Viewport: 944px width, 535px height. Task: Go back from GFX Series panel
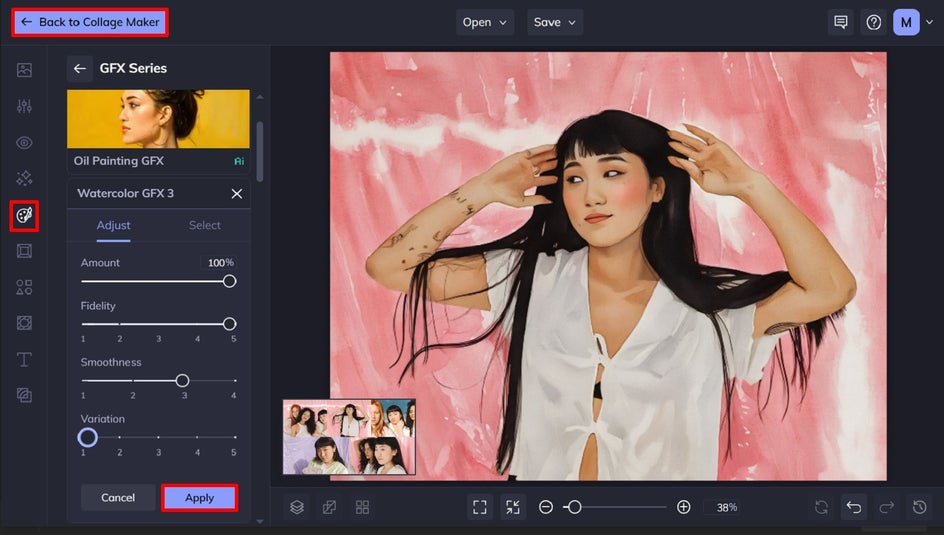point(79,69)
